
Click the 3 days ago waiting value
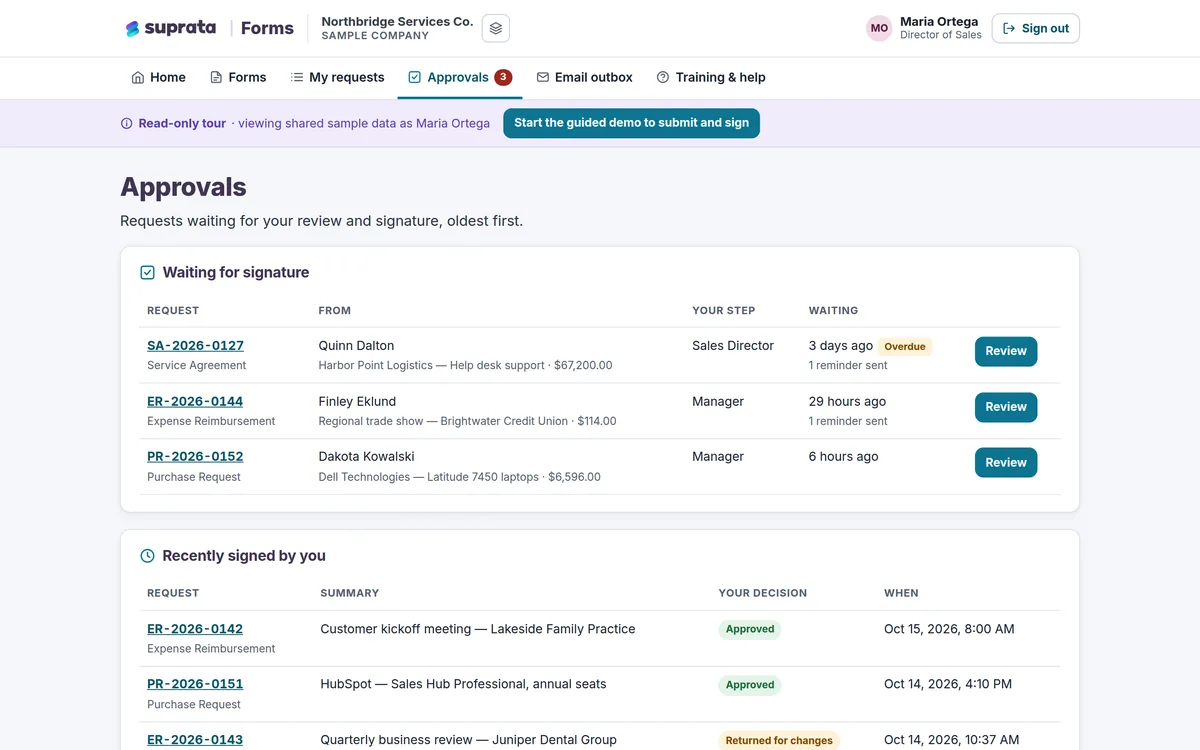(840, 345)
